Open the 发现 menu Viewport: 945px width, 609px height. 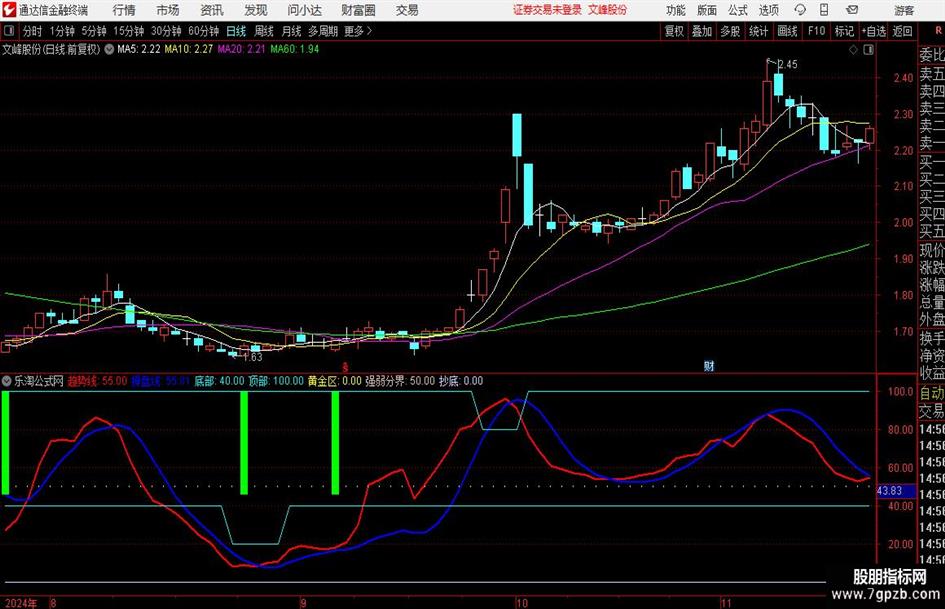click(256, 10)
